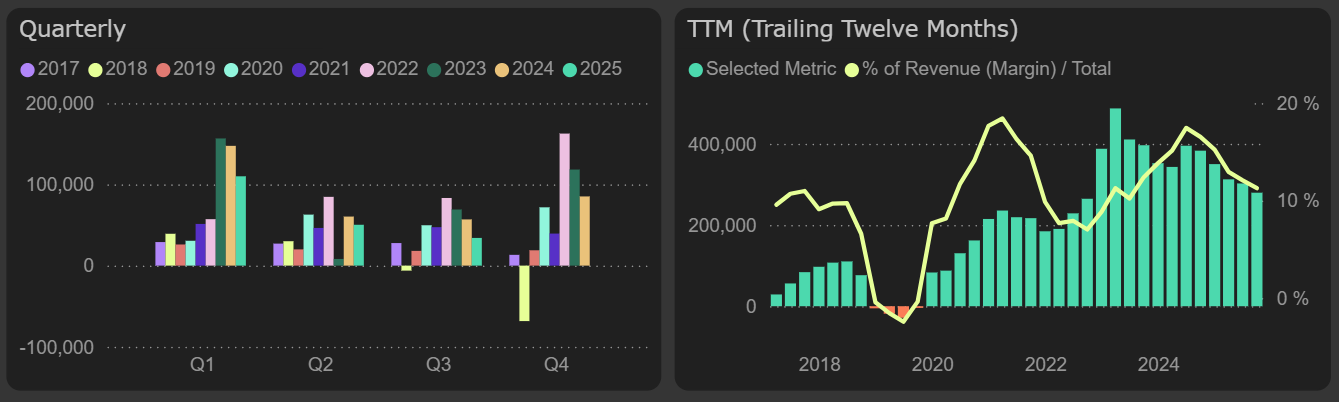
Task: Hide the 2019 series via its legend label
Action: [x=194, y=69]
